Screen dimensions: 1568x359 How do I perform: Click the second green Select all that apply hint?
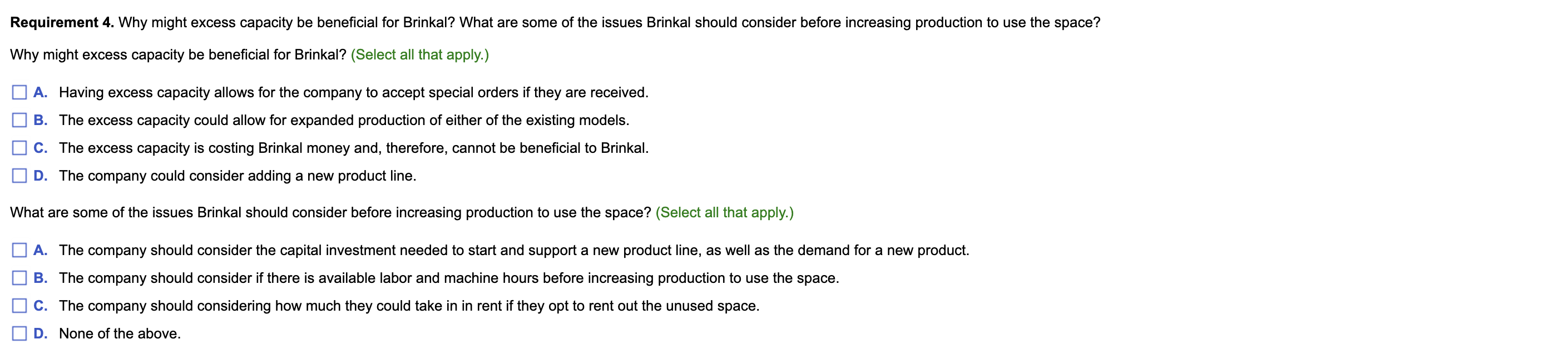[724, 212]
